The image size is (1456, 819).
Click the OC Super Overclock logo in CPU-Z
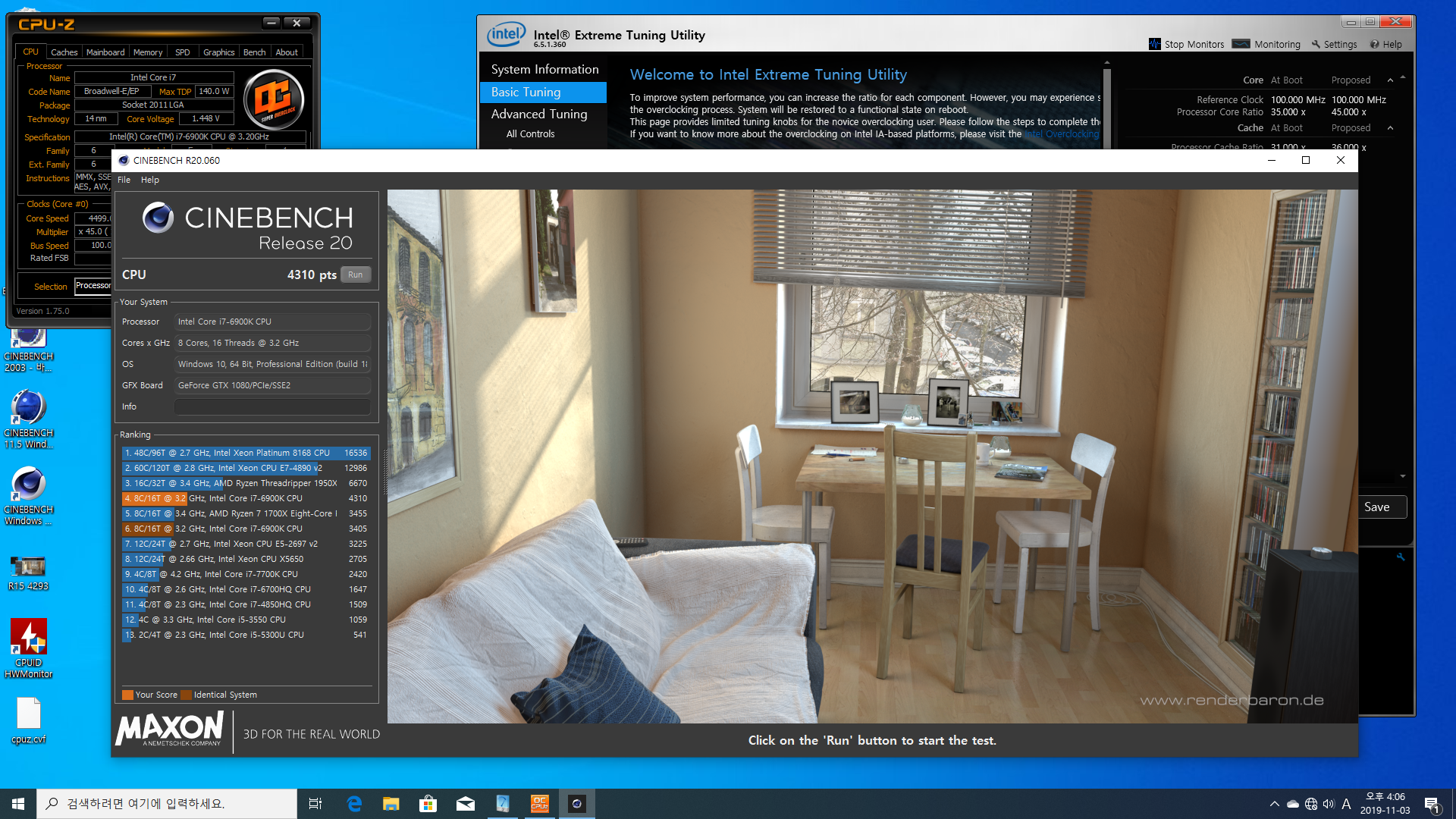tap(274, 99)
